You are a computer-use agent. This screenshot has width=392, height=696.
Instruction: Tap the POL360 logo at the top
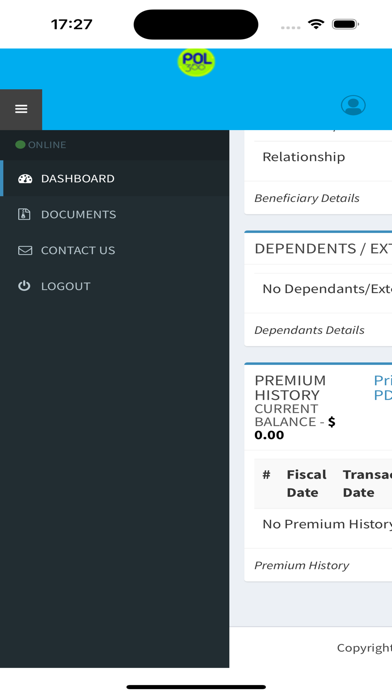(196, 62)
